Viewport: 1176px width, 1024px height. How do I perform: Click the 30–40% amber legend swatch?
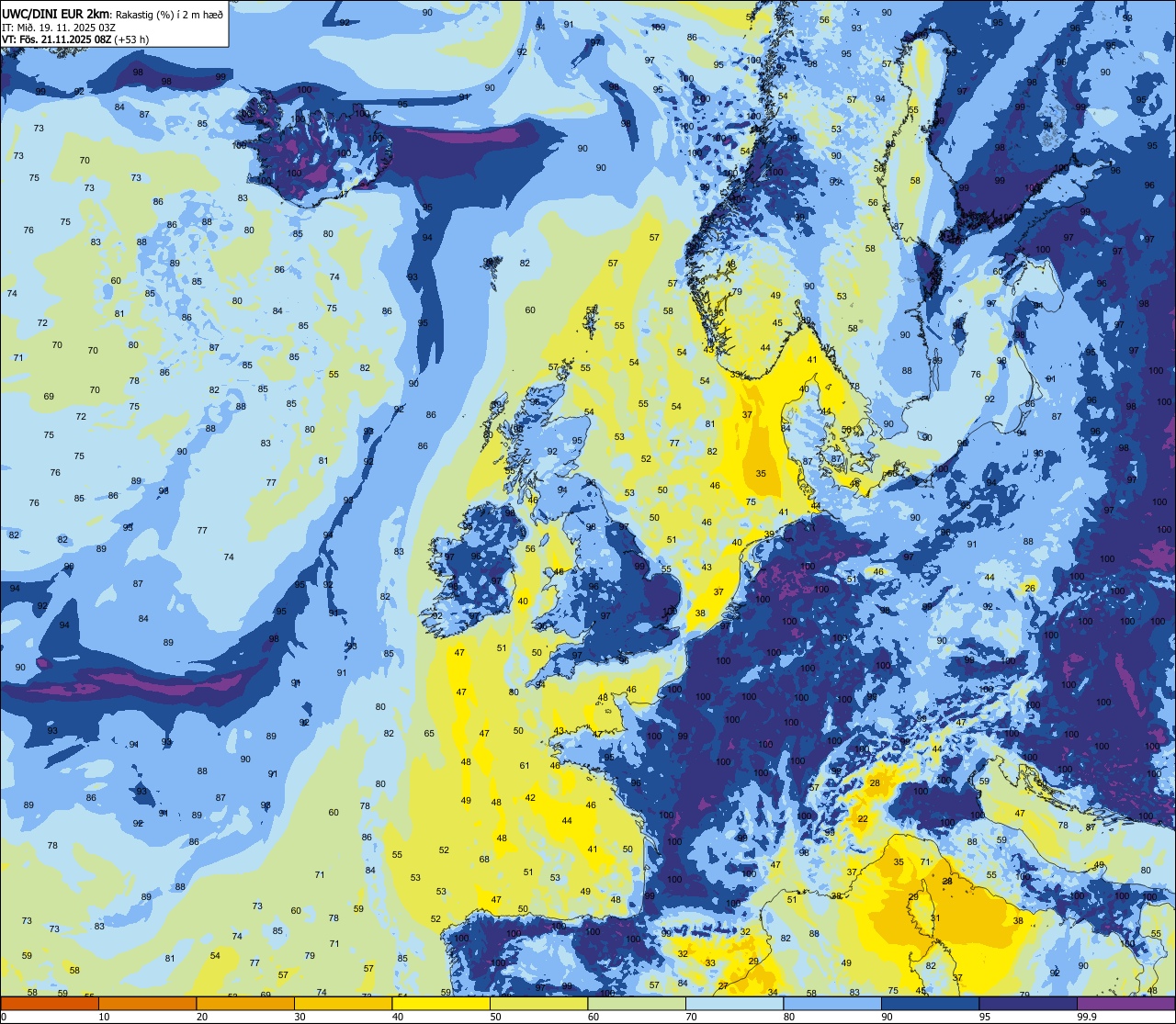click(343, 1003)
